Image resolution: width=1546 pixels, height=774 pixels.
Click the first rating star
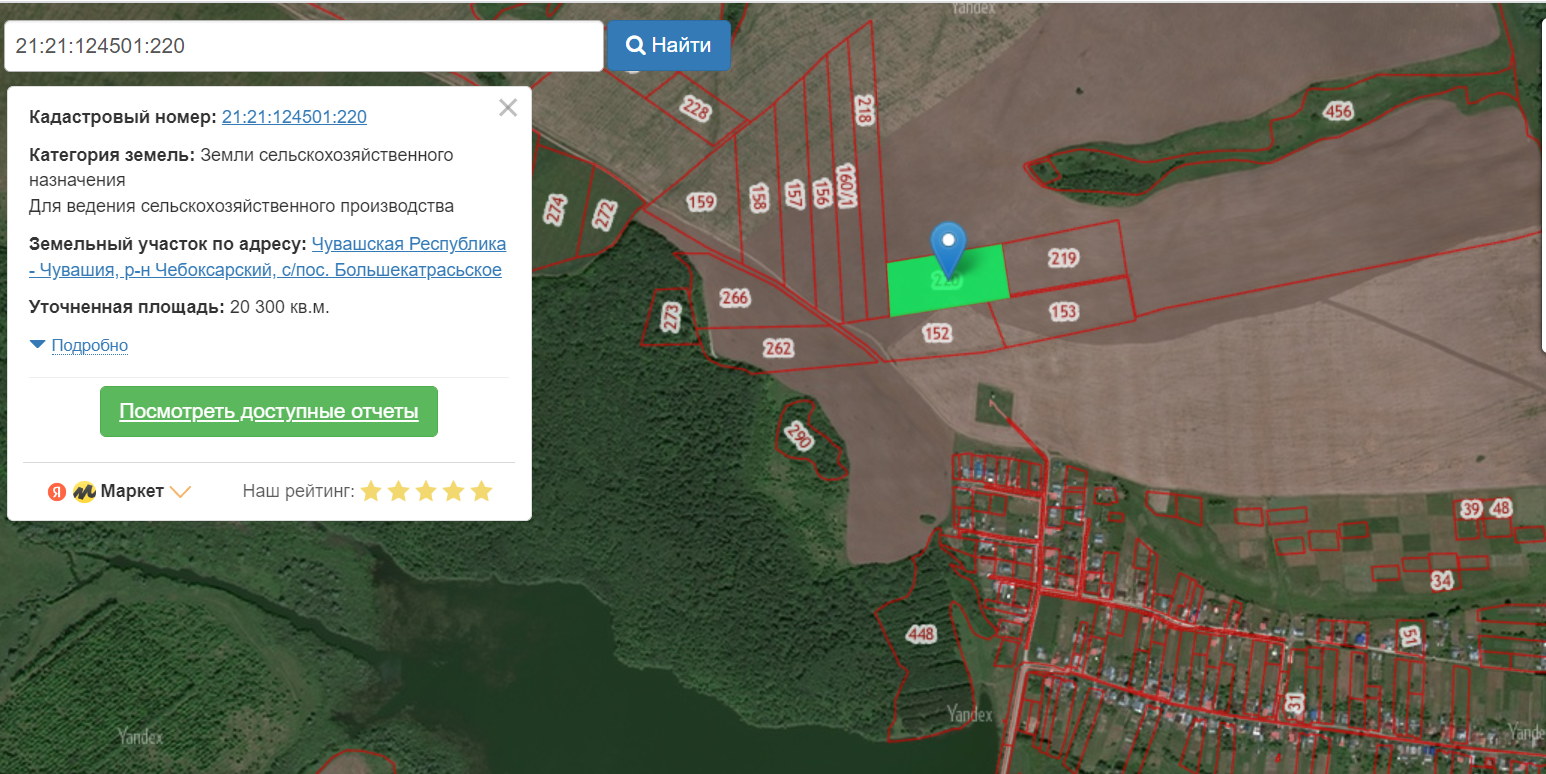[x=371, y=491]
